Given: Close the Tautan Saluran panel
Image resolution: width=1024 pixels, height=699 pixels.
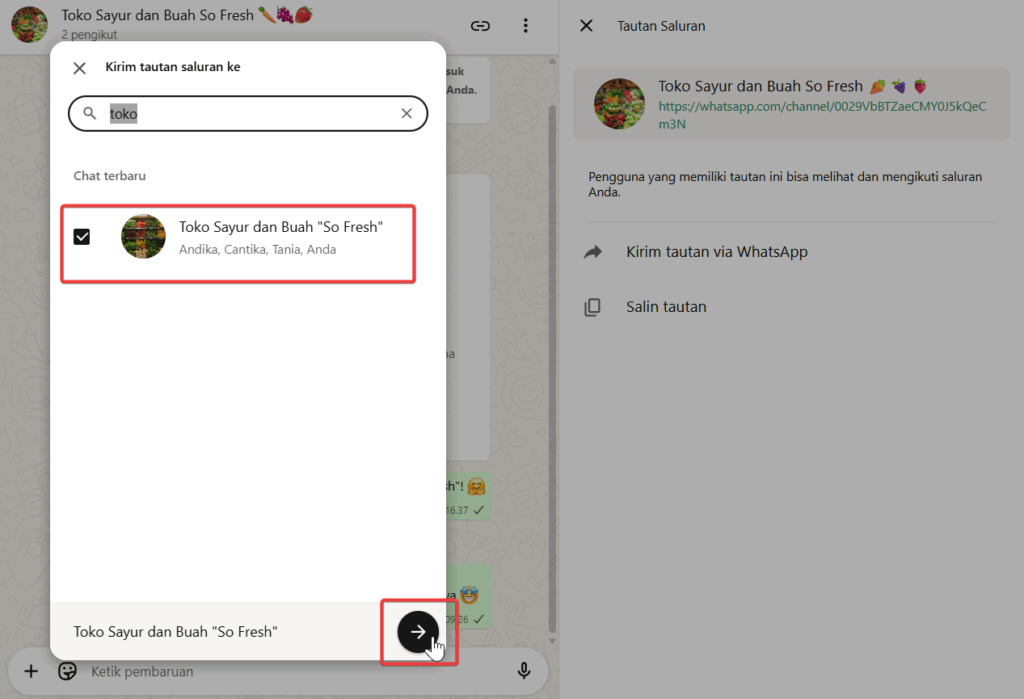Looking at the screenshot, I should [x=586, y=26].
